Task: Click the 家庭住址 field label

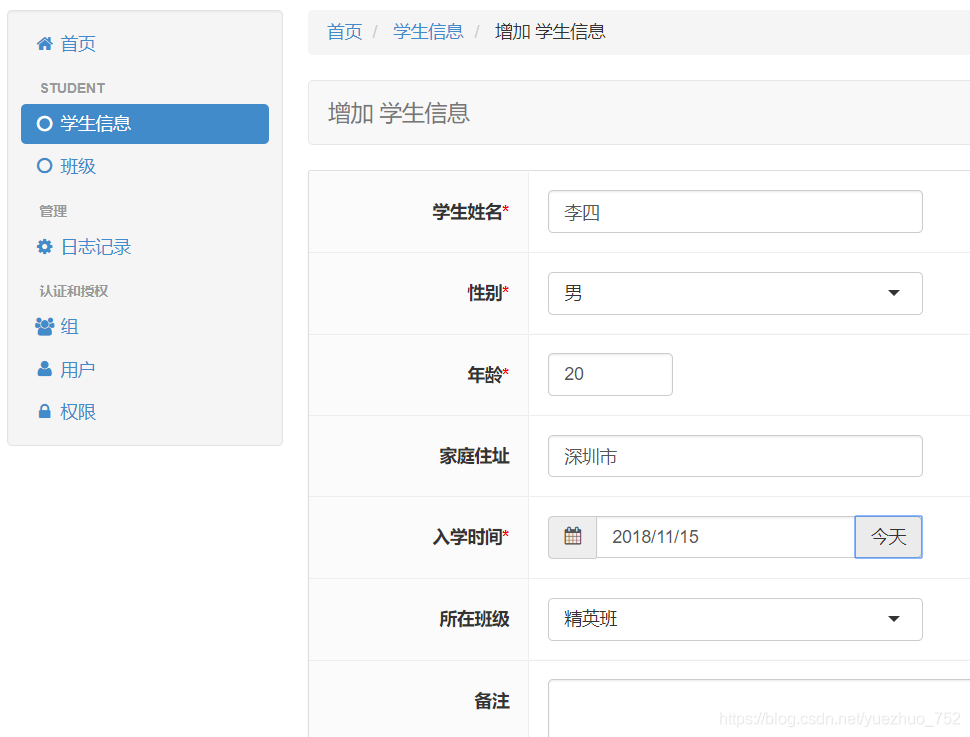Action: tap(474, 456)
